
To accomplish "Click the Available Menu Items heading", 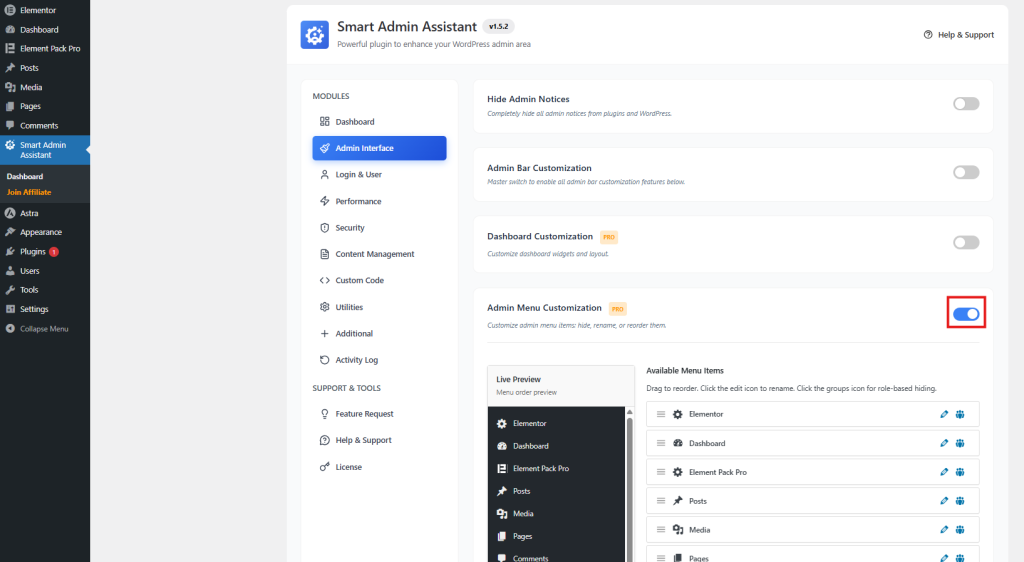I will 684,371.
